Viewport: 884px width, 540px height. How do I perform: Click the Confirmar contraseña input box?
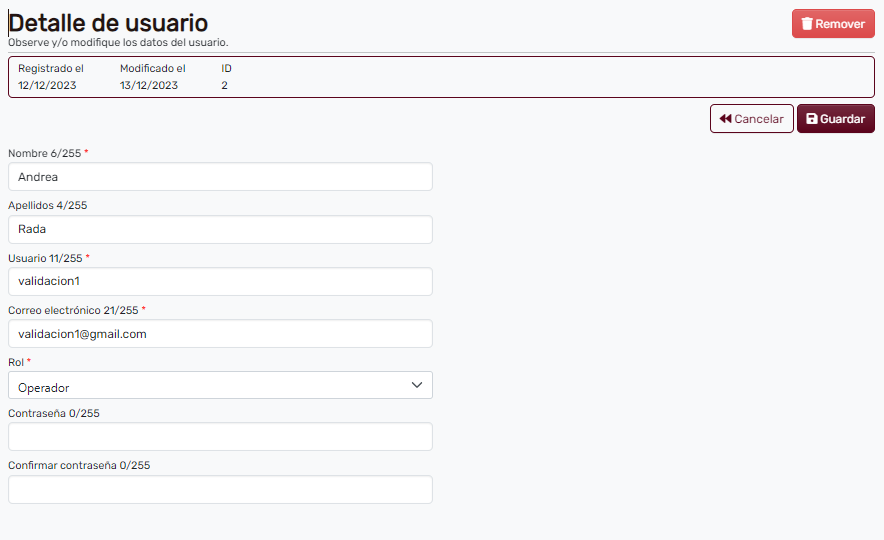(x=220, y=489)
